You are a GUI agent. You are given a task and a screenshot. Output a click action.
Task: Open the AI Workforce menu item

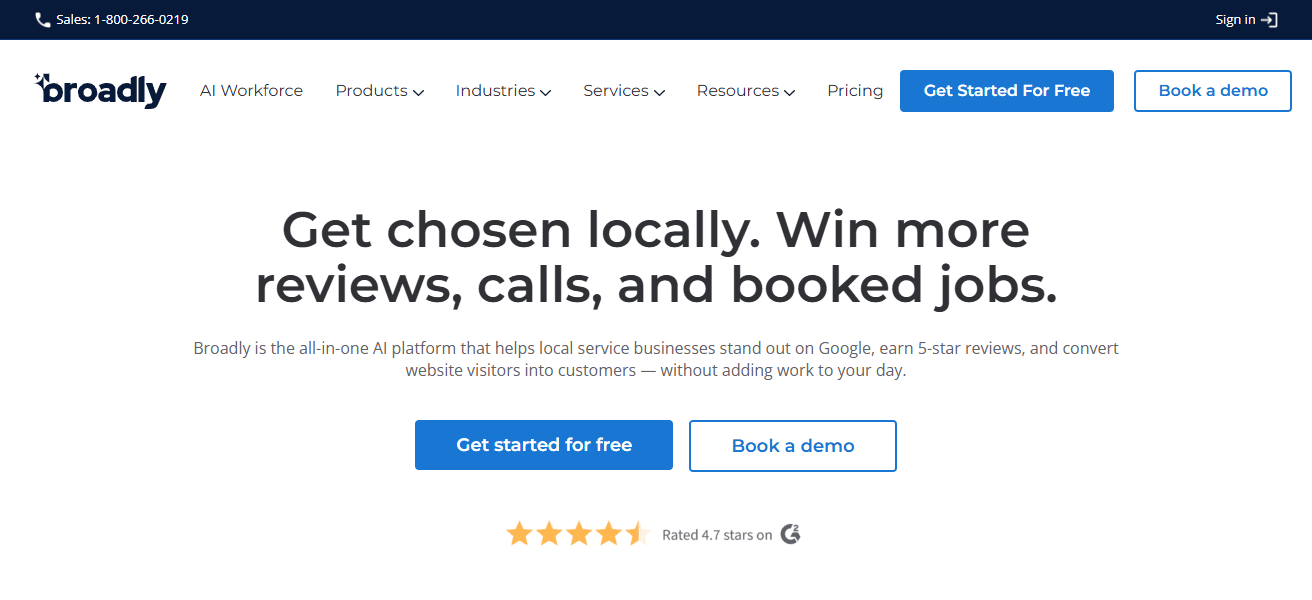pos(251,90)
